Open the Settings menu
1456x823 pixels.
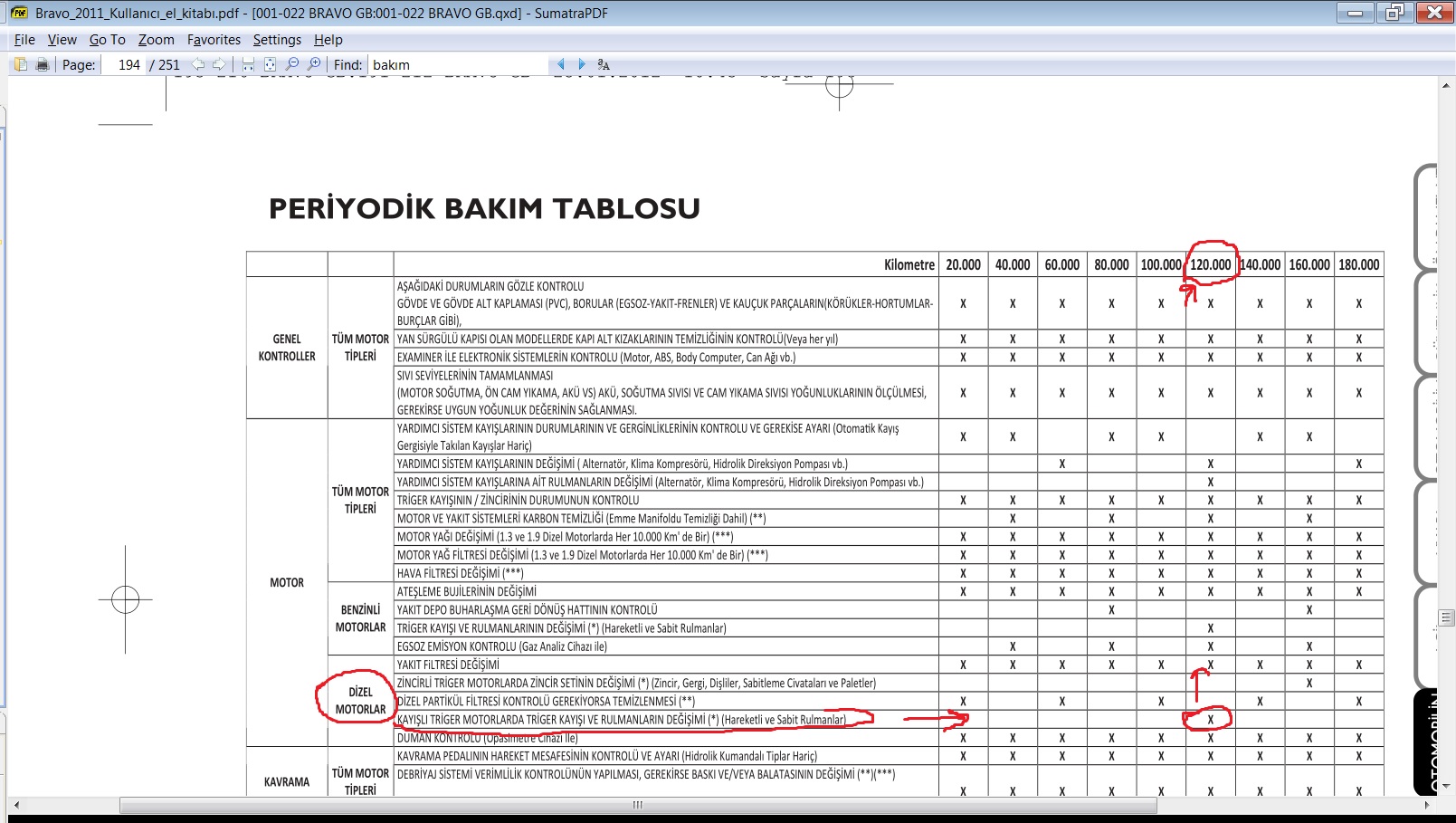coord(277,40)
